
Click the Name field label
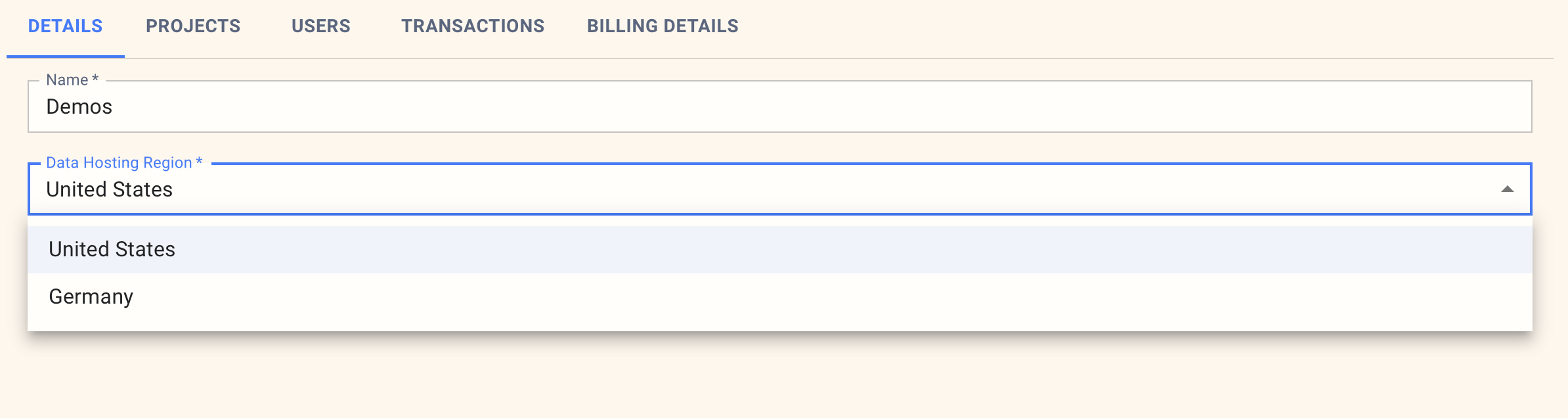[x=68, y=80]
